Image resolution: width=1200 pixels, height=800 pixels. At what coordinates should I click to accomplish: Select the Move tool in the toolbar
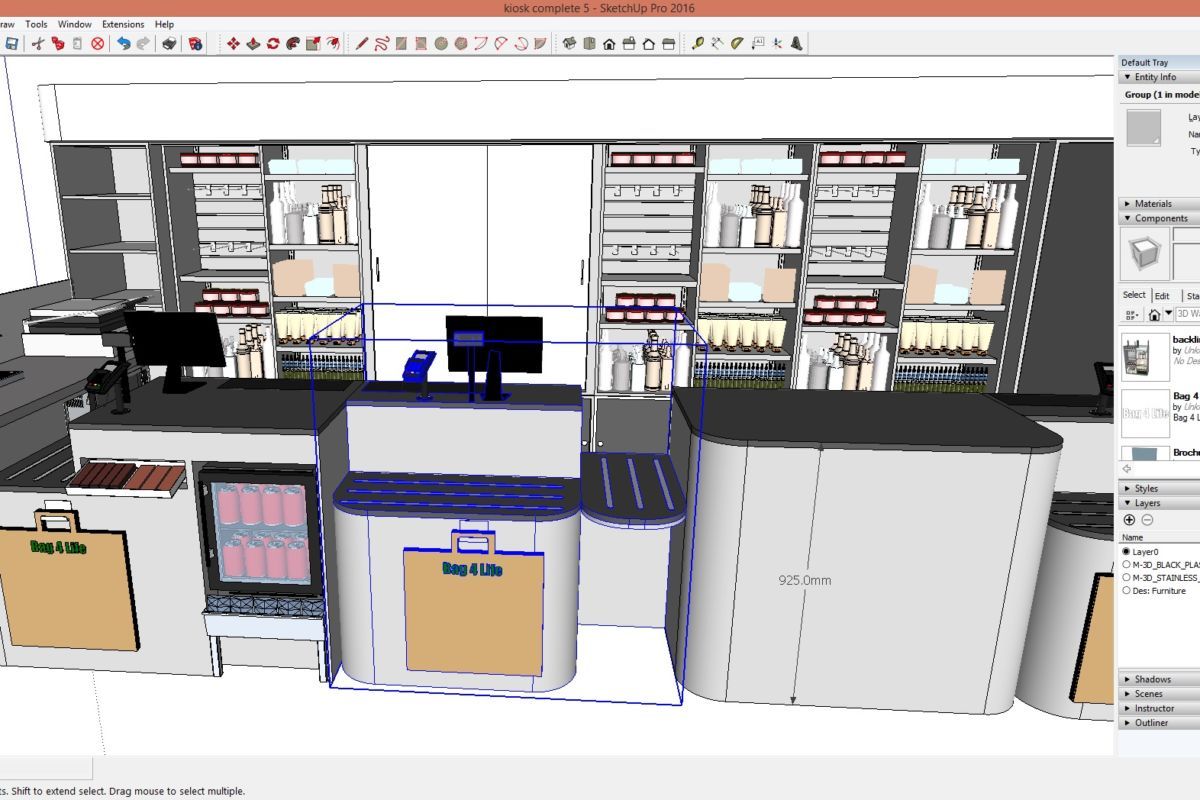pos(233,44)
